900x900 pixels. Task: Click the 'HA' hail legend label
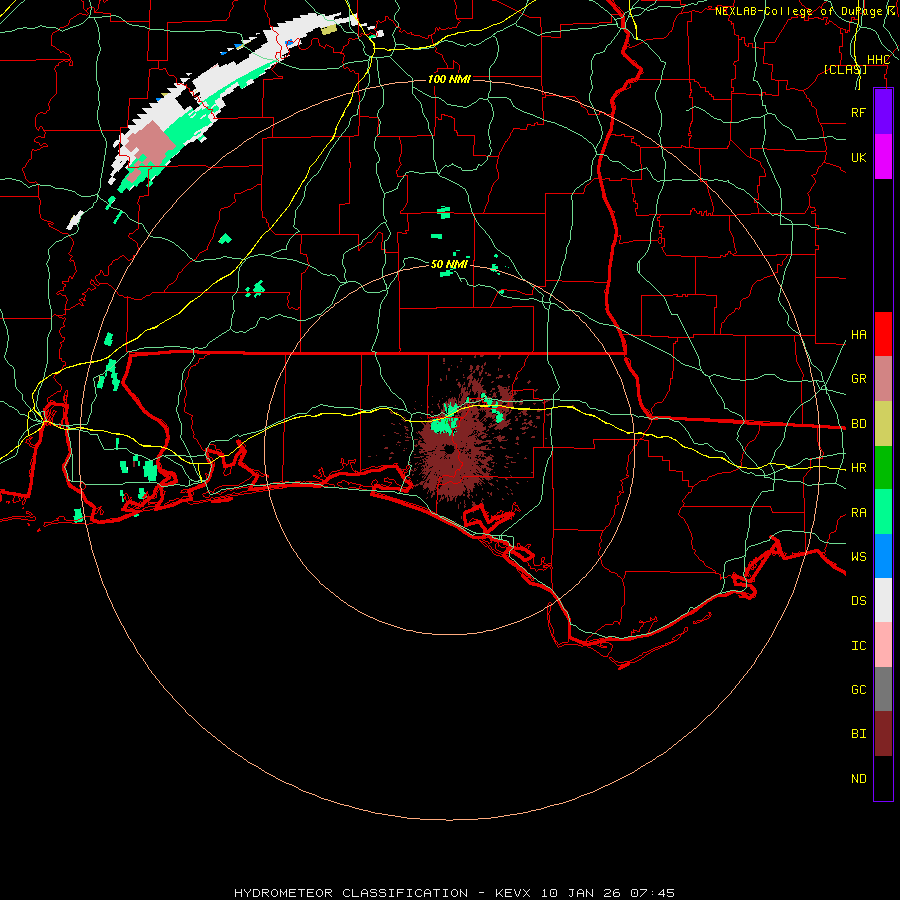(858, 335)
